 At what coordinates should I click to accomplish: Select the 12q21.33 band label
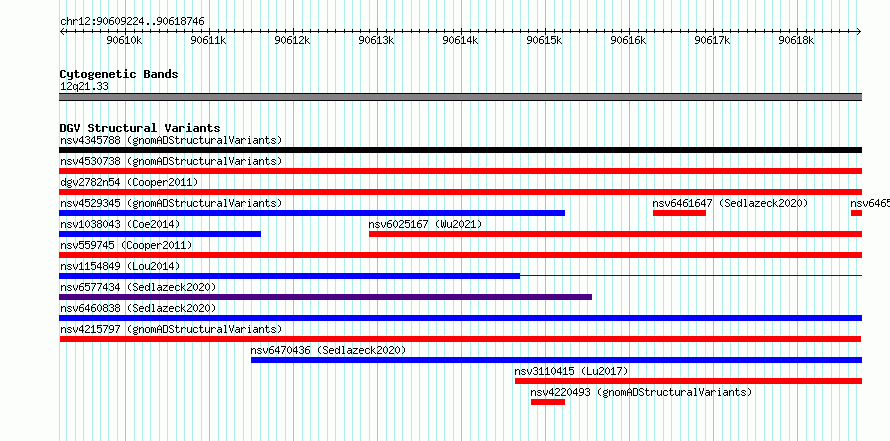click(84, 87)
